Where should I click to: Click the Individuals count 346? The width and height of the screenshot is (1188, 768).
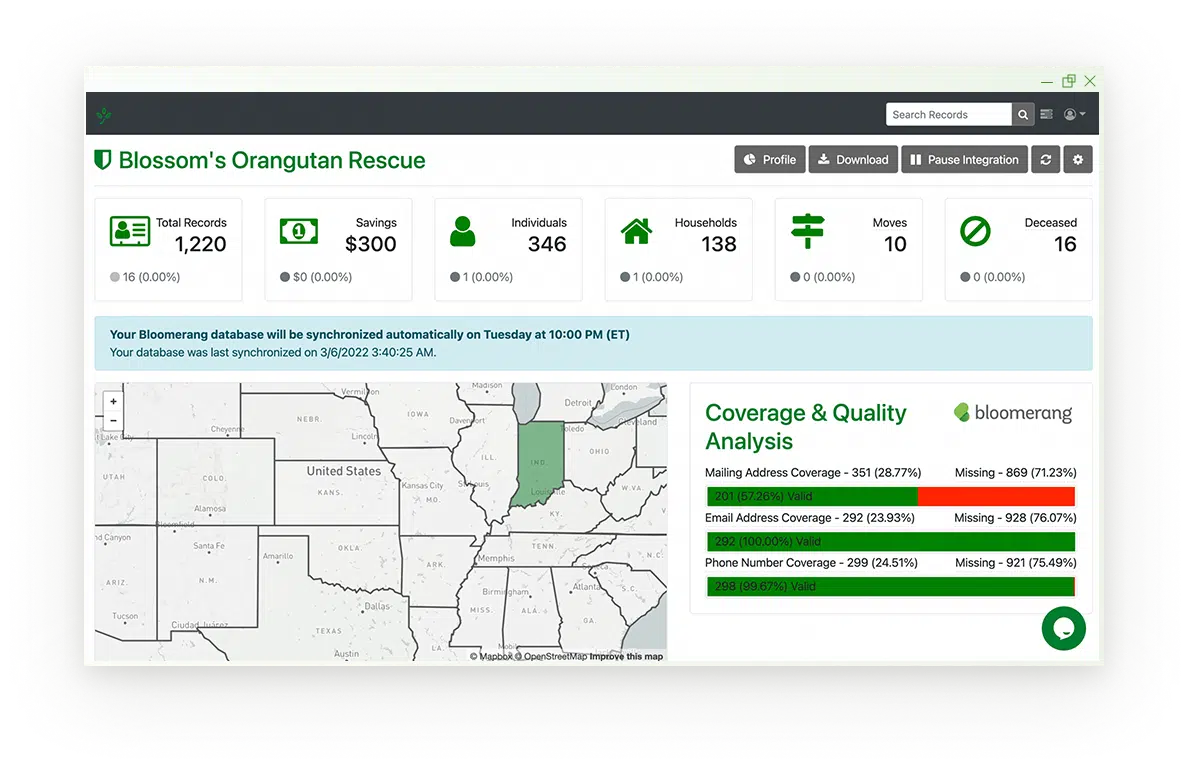pyautogui.click(x=547, y=244)
